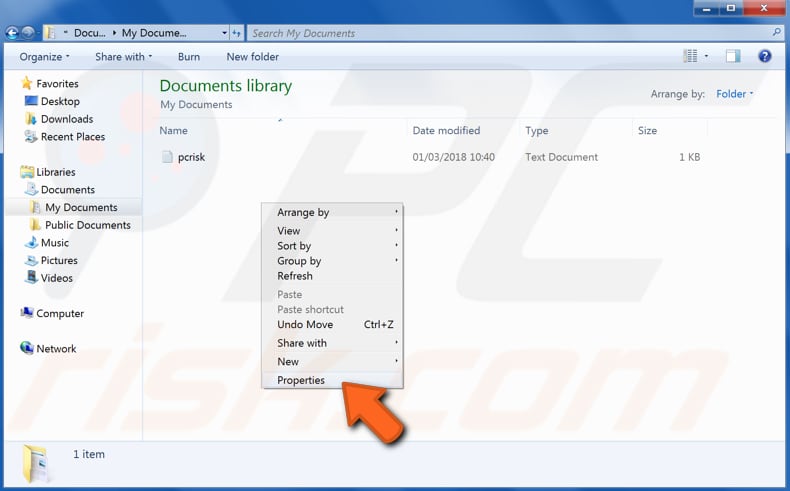The height and width of the screenshot is (491, 790).
Task: Open the address bar history dropdown
Action: tap(224, 33)
